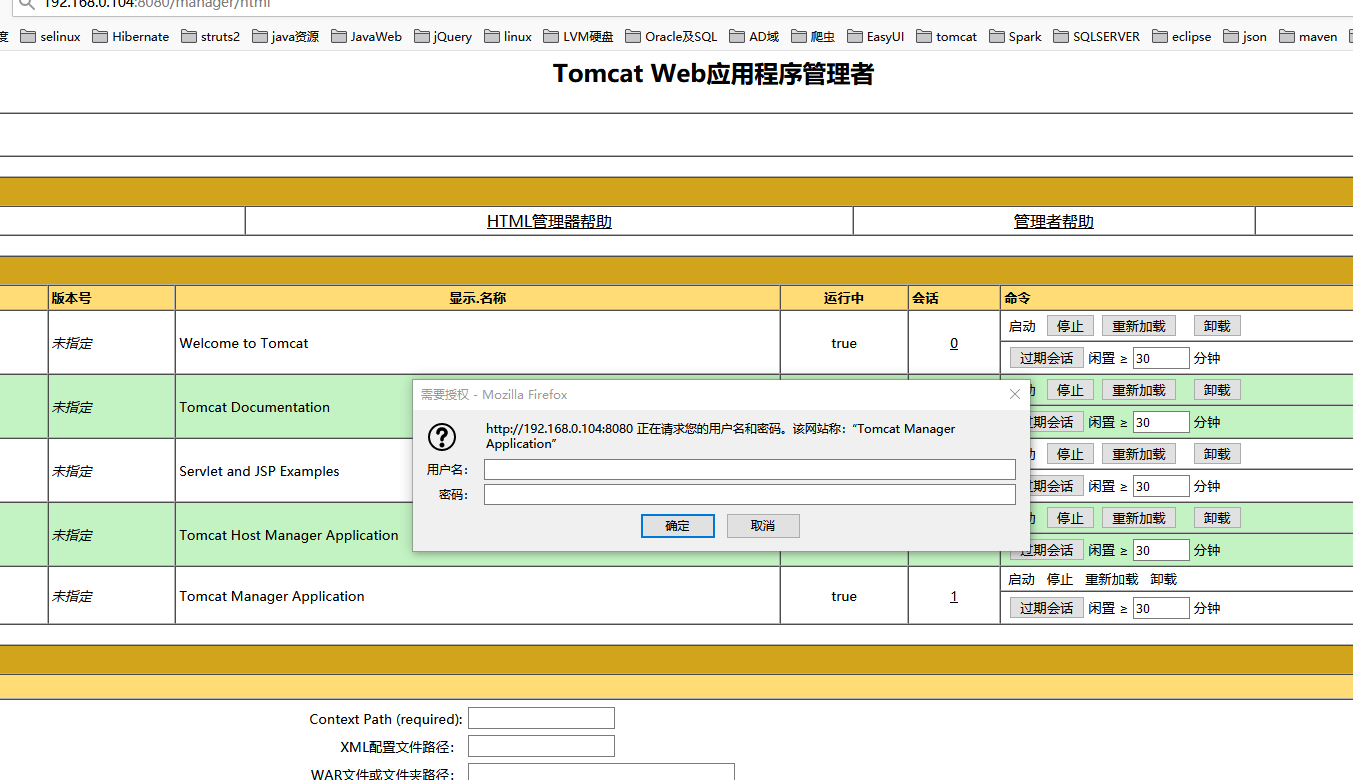Focus the 密码 password field

click(x=750, y=495)
